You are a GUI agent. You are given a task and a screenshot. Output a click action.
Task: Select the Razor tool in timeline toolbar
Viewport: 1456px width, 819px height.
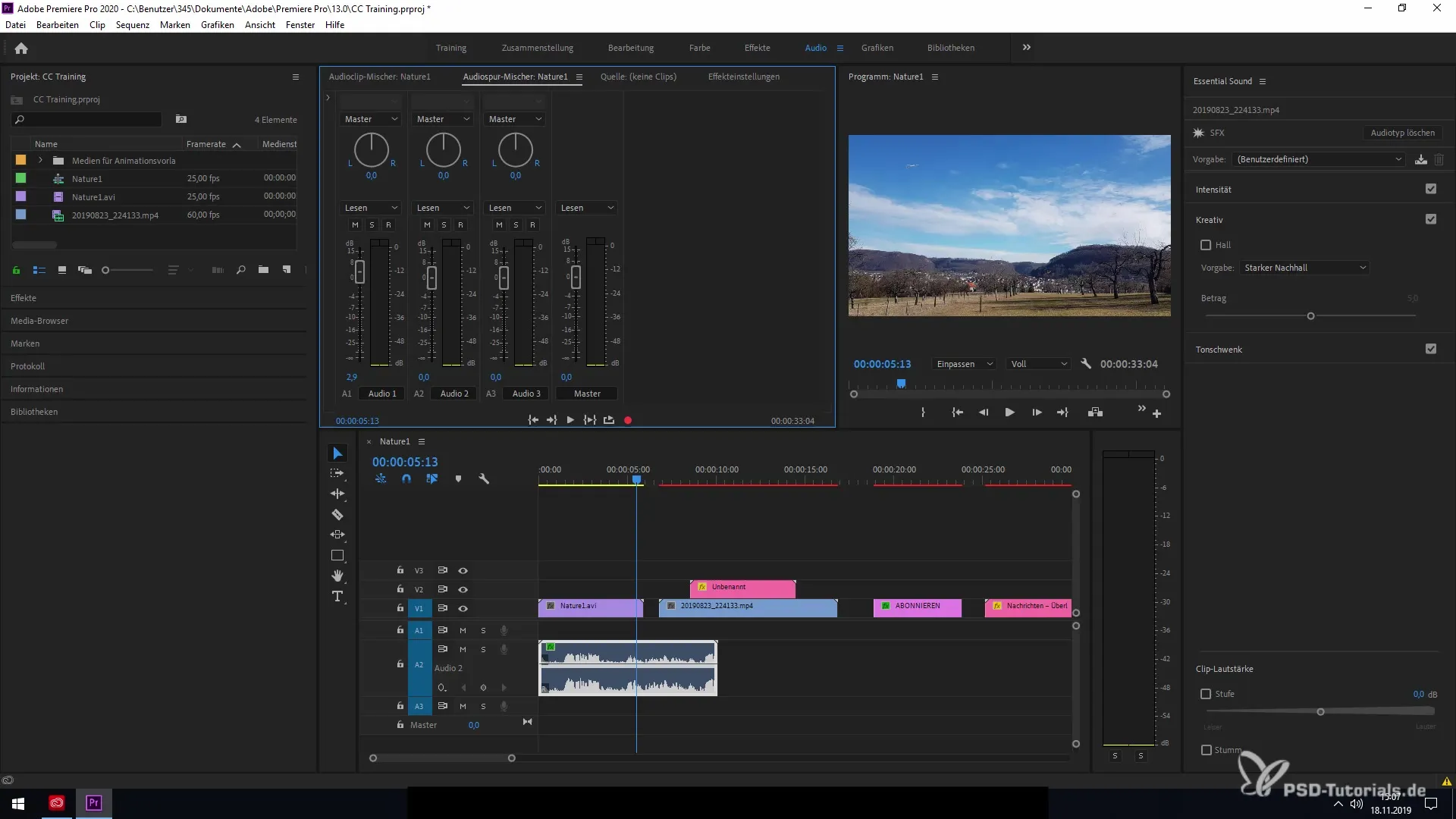click(x=337, y=514)
